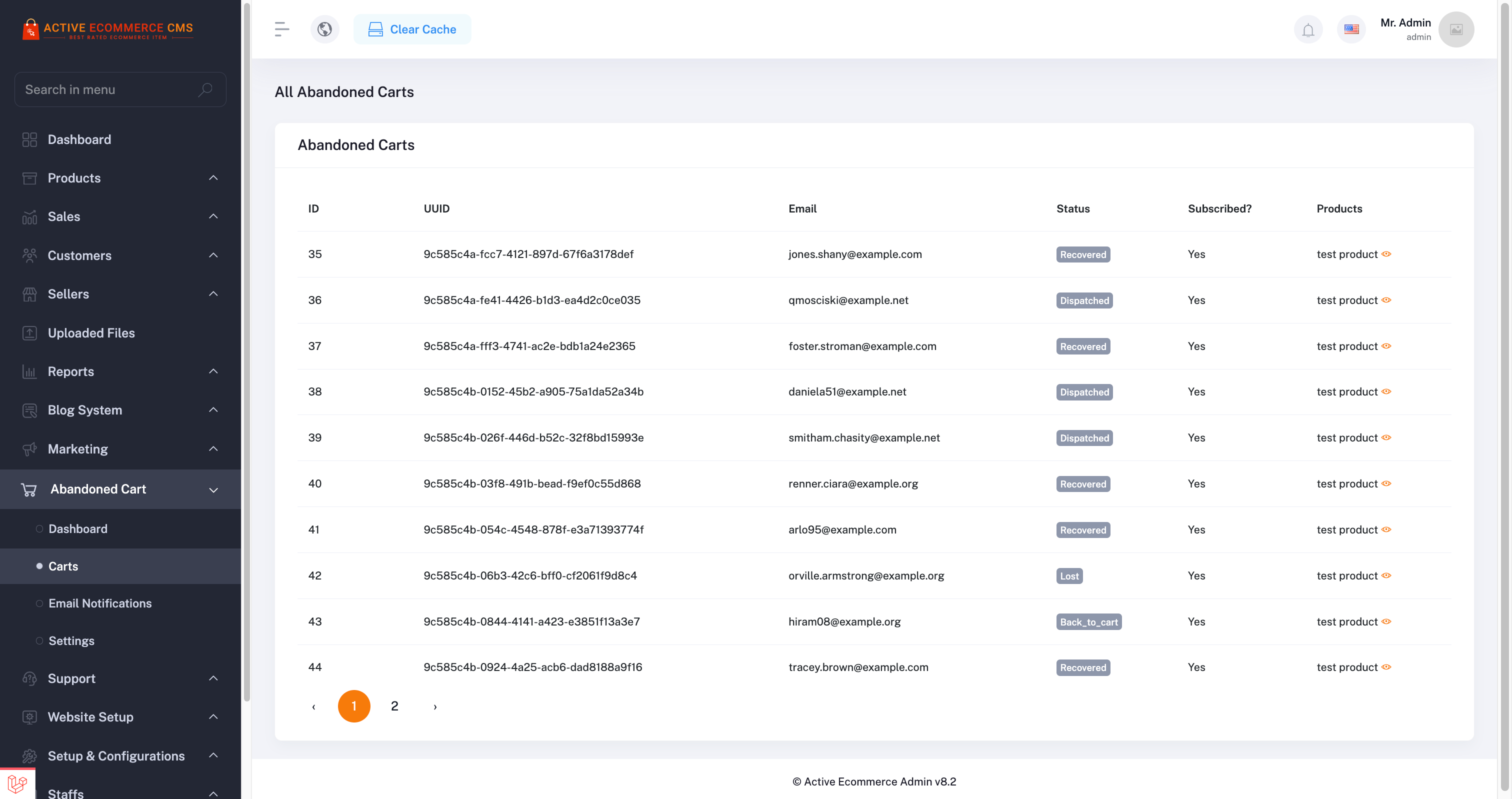This screenshot has width=1512, height=799.
Task: Click the view icon for row 42 product
Action: (1387, 576)
